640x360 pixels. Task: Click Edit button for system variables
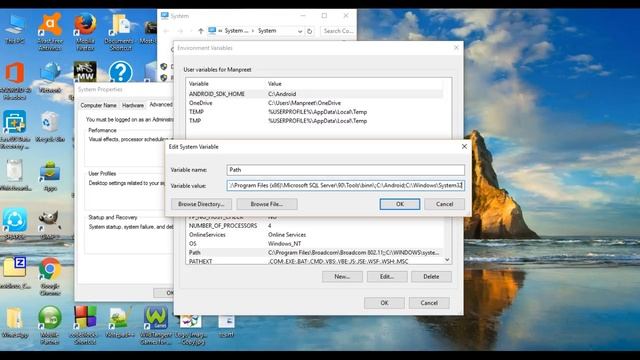(387, 277)
